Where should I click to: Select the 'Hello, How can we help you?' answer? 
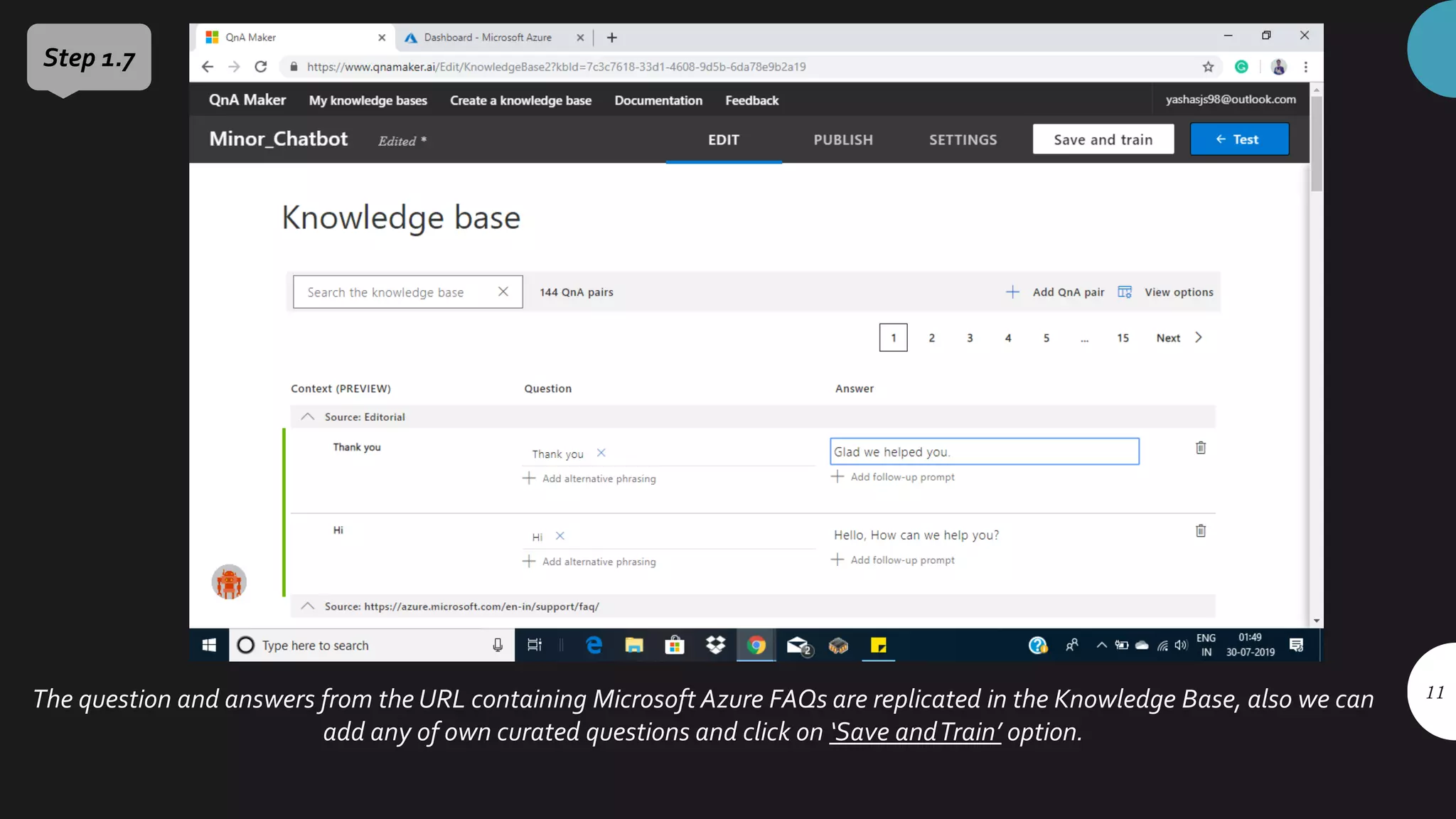(916, 535)
